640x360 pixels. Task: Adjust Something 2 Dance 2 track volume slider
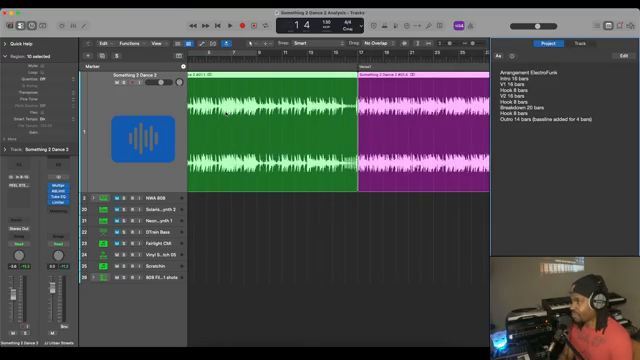[x=159, y=82]
